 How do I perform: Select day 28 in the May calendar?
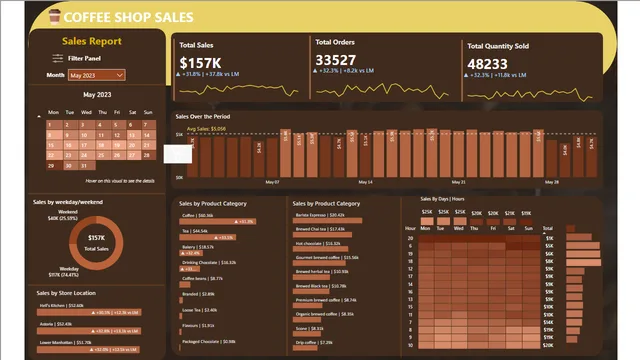click(149, 156)
